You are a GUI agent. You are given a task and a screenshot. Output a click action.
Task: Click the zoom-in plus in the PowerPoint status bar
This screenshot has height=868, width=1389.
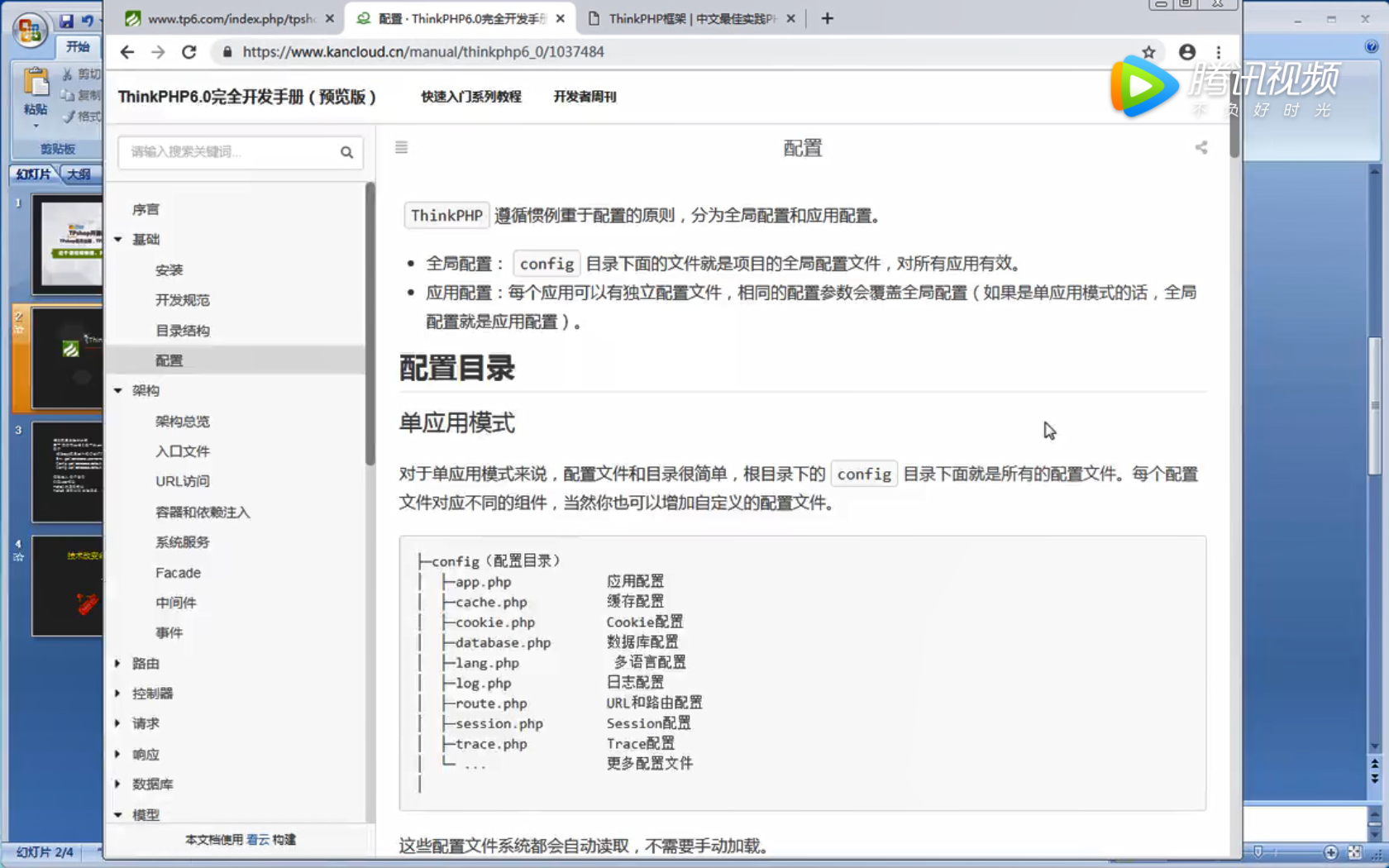pos(1330,852)
